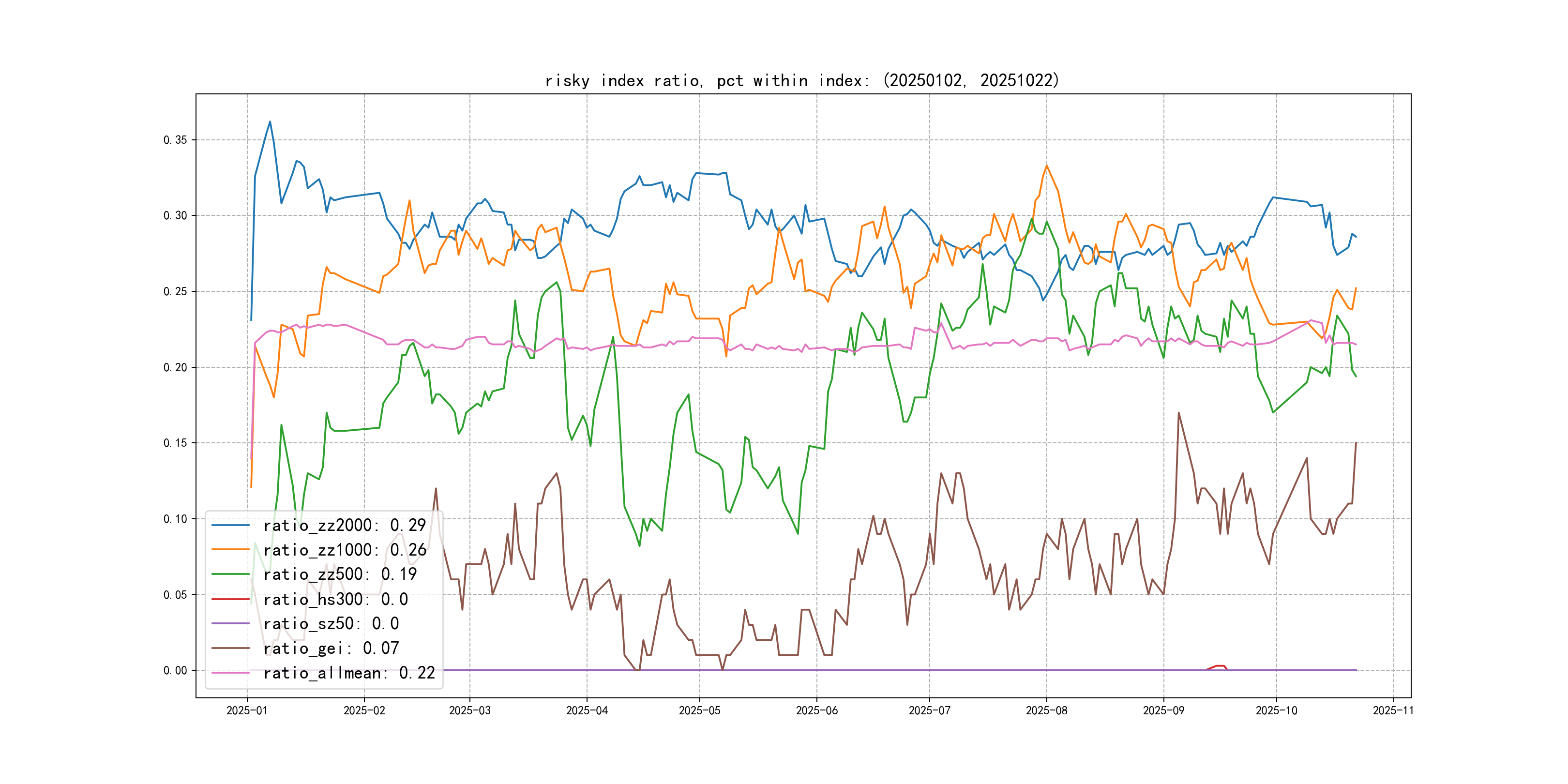The width and height of the screenshot is (1568, 784).
Task: Select the 'ratio_allmean: 0.22' legend label
Action: click(349, 673)
